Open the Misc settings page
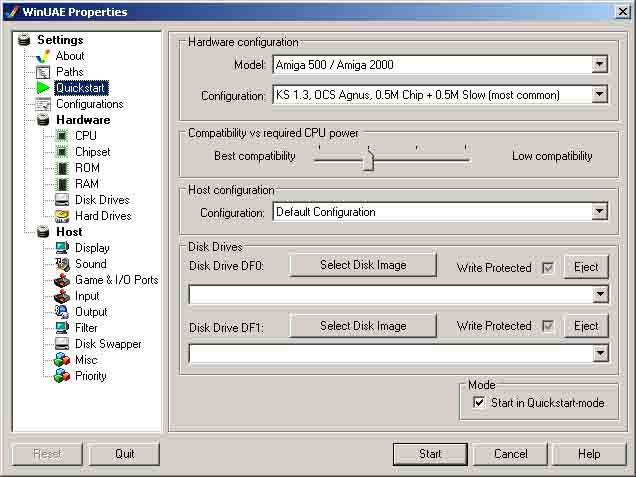 click(x=86, y=360)
